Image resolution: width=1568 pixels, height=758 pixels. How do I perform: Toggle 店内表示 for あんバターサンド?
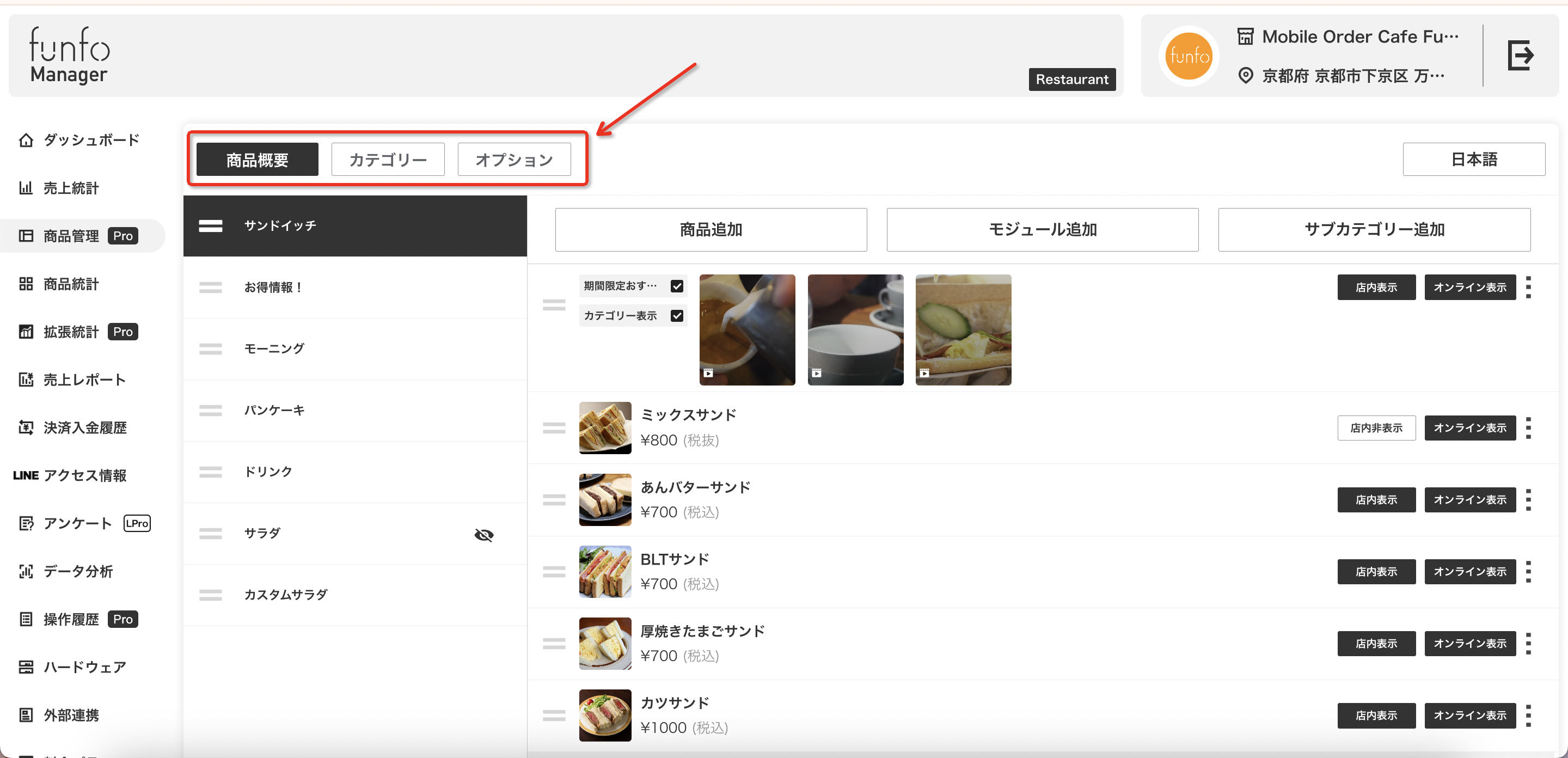tap(1376, 500)
